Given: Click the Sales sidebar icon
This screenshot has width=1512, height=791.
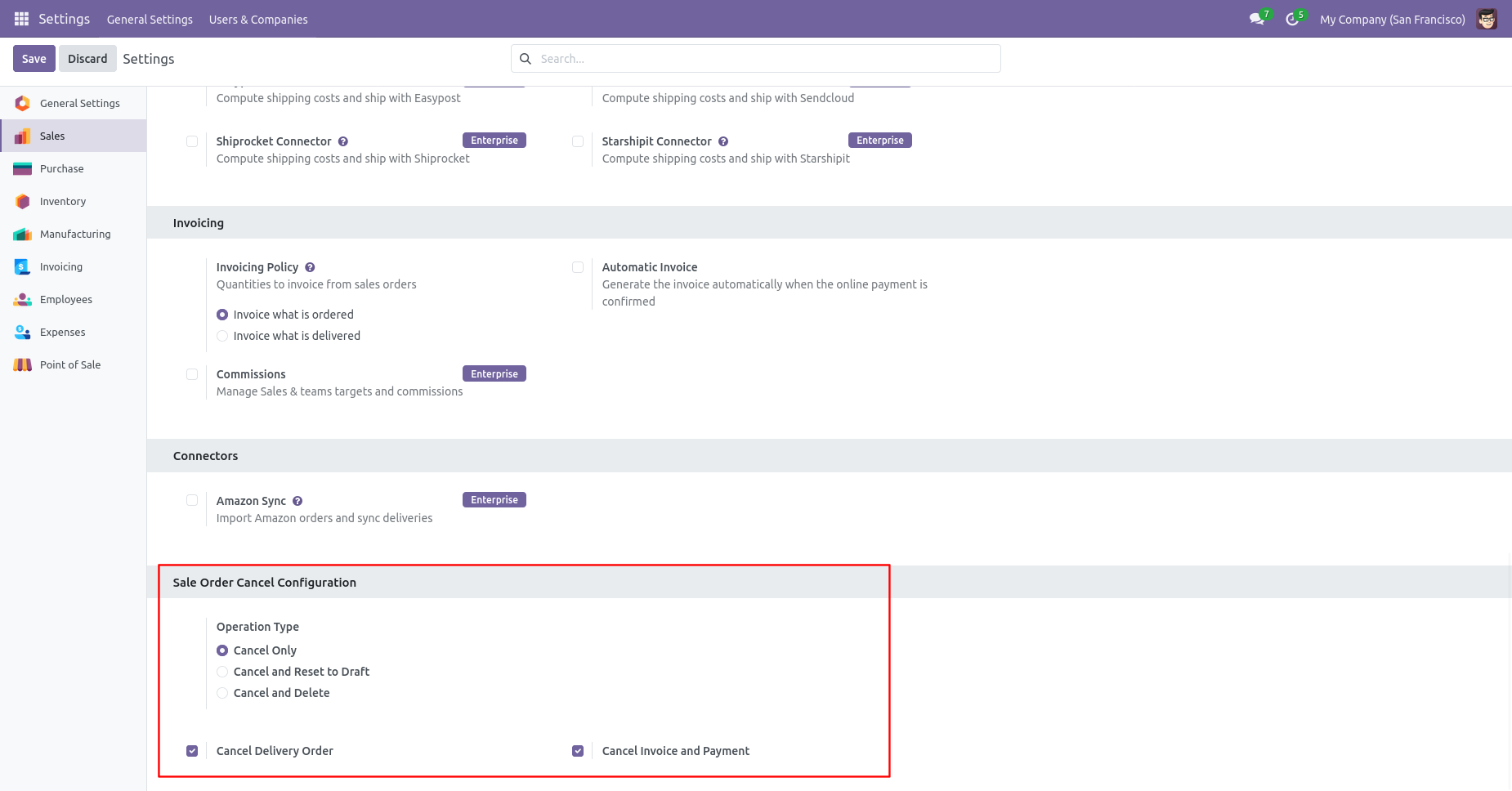Looking at the screenshot, I should point(23,136).
